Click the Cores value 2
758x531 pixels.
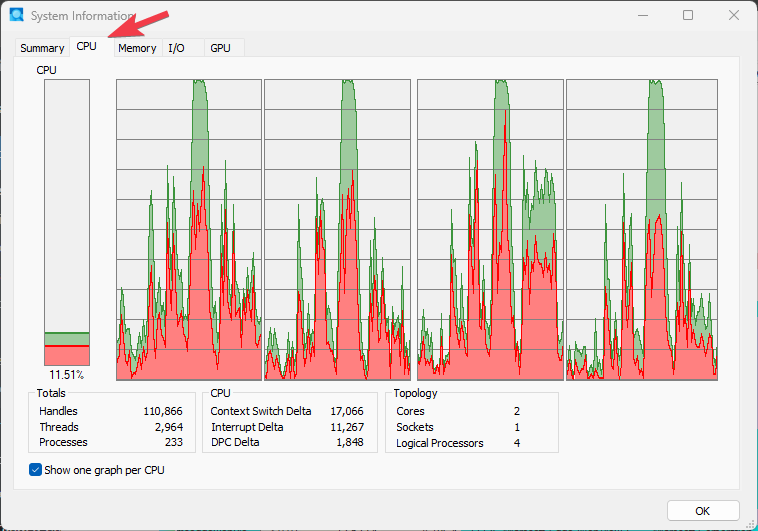[517, 411]
